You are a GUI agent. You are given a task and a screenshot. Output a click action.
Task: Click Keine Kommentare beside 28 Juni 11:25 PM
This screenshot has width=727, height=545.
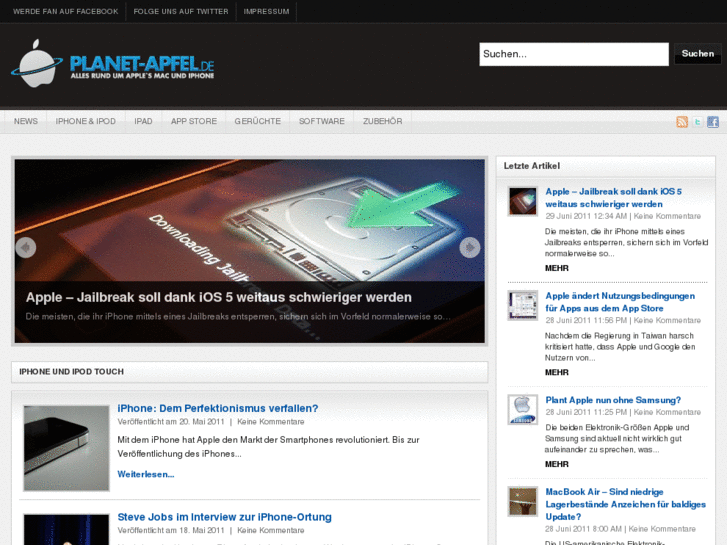[667, 412]
